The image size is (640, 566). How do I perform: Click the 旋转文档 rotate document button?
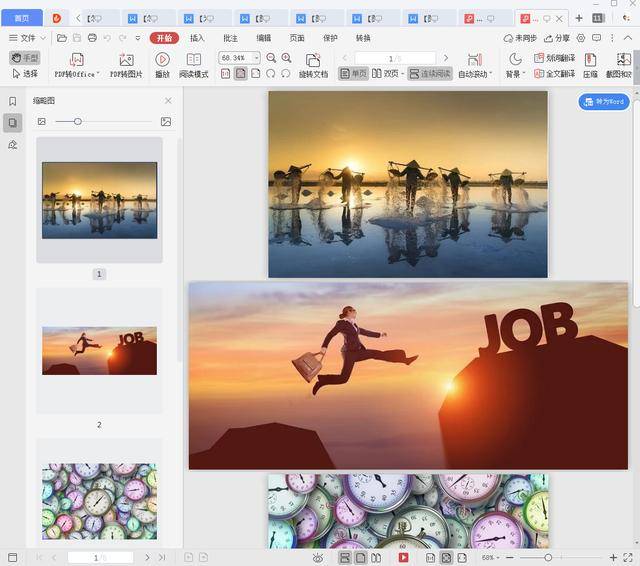click(313, 65)
